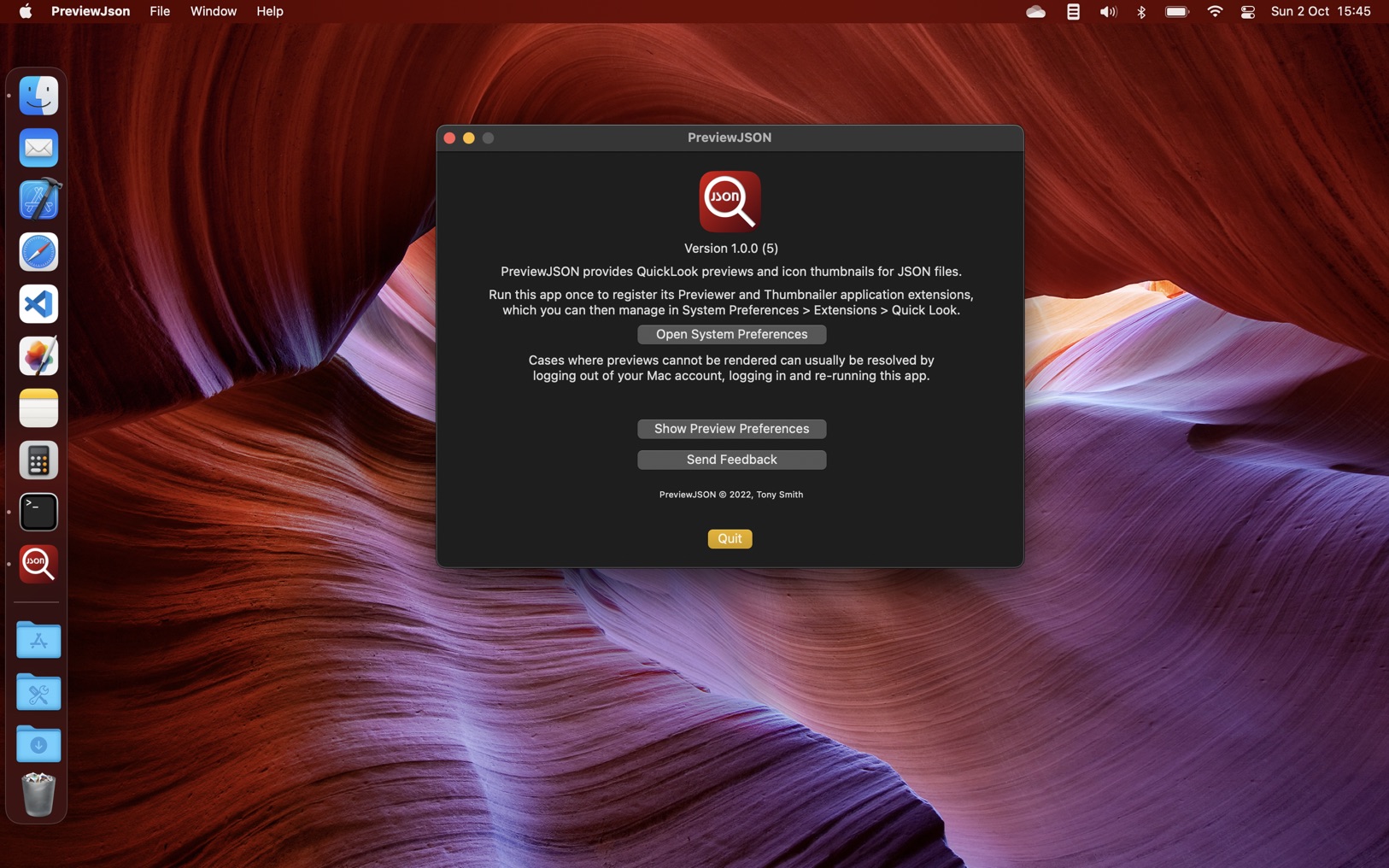Click Open System Preferences button
Screen dimensions: 1389x868
731,334
